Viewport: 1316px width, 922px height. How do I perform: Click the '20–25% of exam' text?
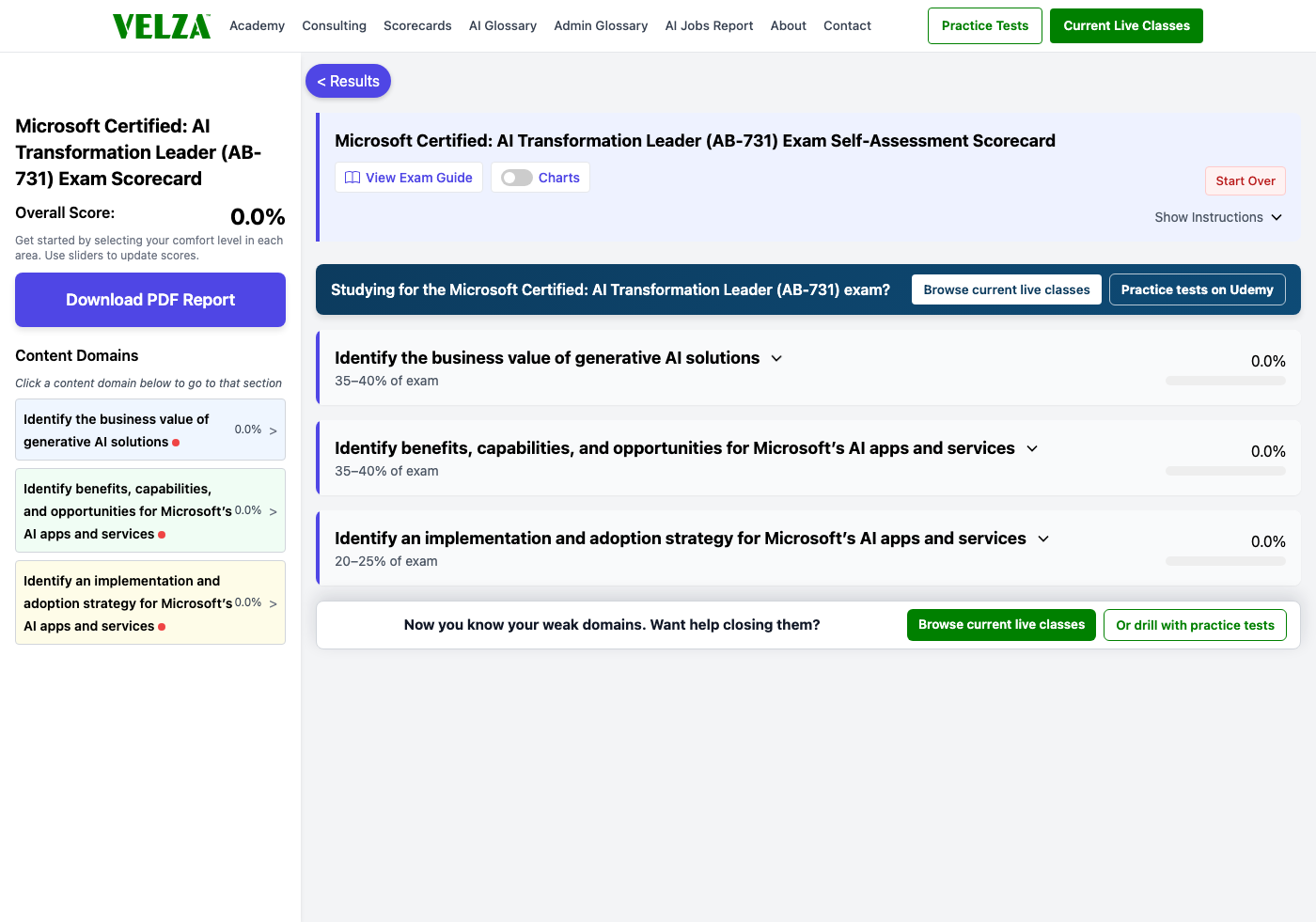[x=386, y=561]
